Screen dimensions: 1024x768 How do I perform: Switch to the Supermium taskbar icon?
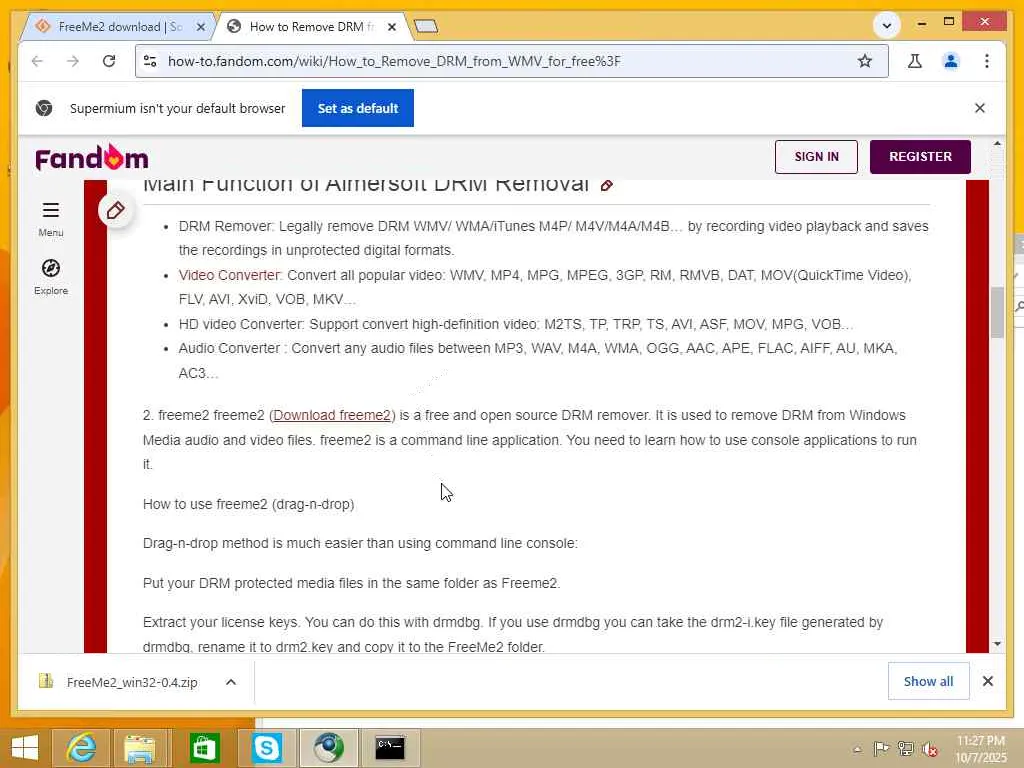click(328, 748)
